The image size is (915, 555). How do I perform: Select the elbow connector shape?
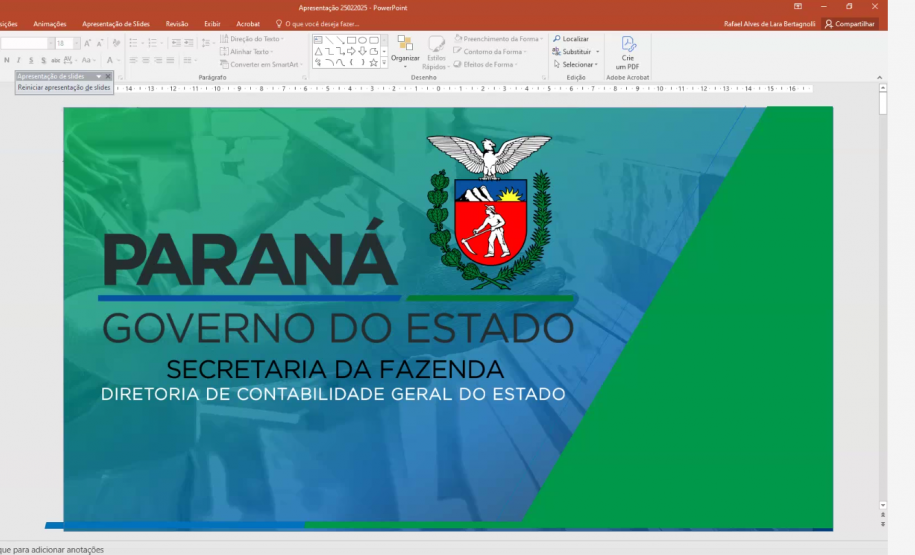click(329, 51)
